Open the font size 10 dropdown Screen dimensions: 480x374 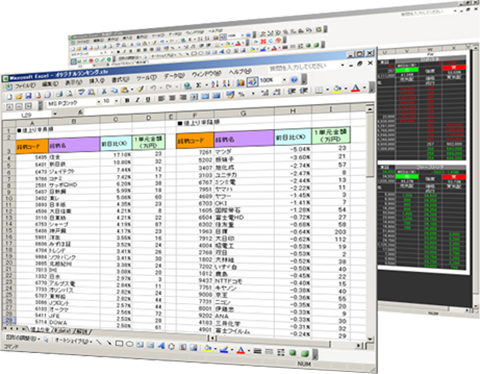116,101
